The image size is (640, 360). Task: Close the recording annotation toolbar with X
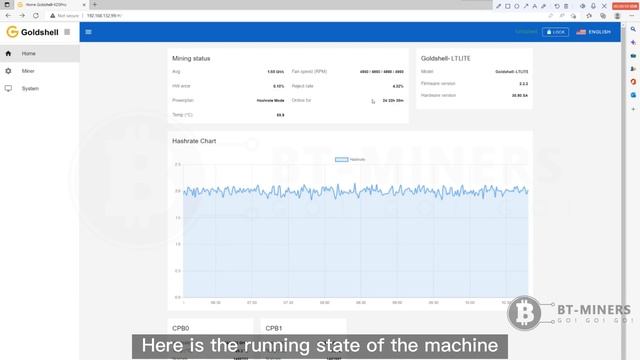click(x=604, y=6)
